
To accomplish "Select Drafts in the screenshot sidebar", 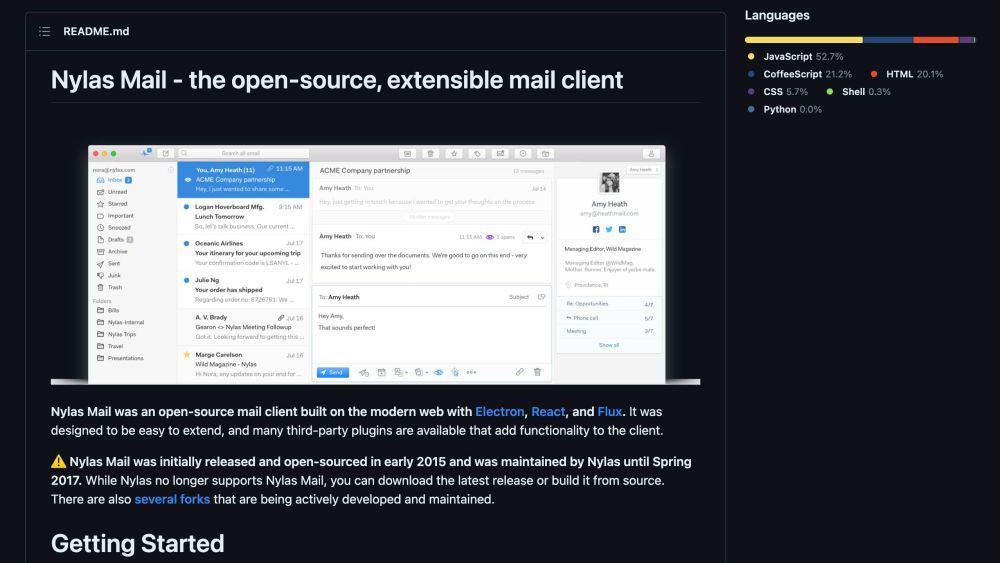I will (x=115, y=240).
